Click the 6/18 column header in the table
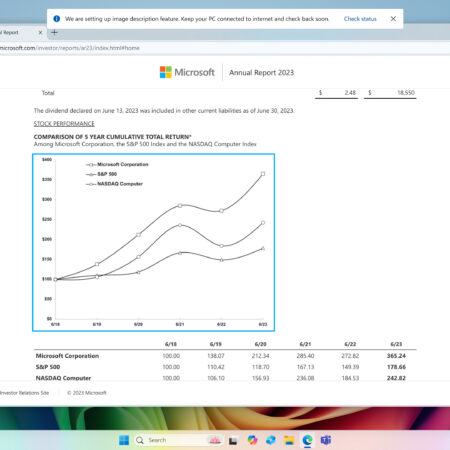 coord(171,344)
